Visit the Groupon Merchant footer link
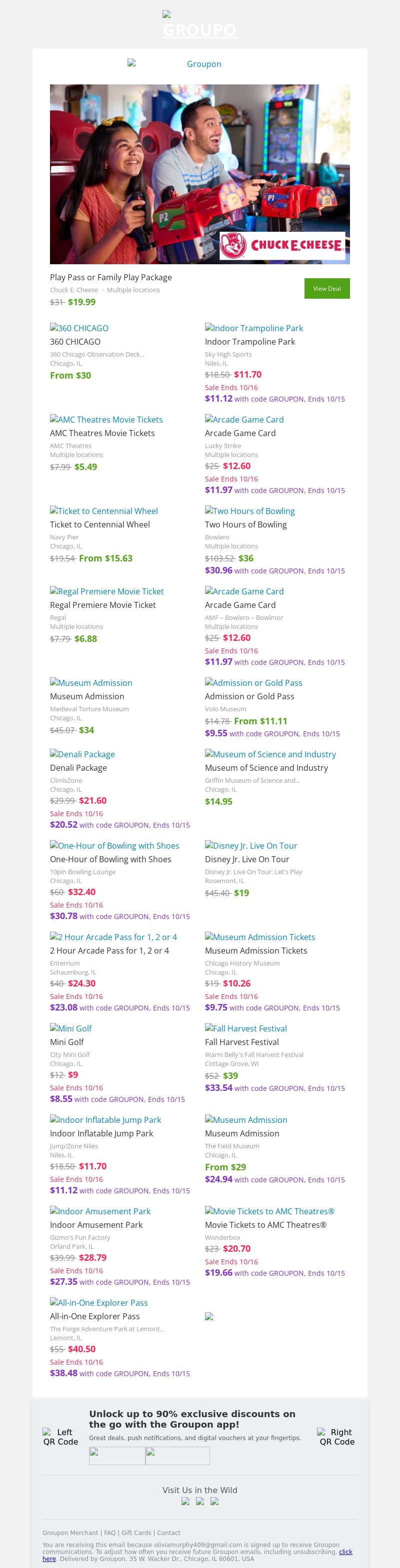This screenshot has height=1568, width=400. point(70,1533)
